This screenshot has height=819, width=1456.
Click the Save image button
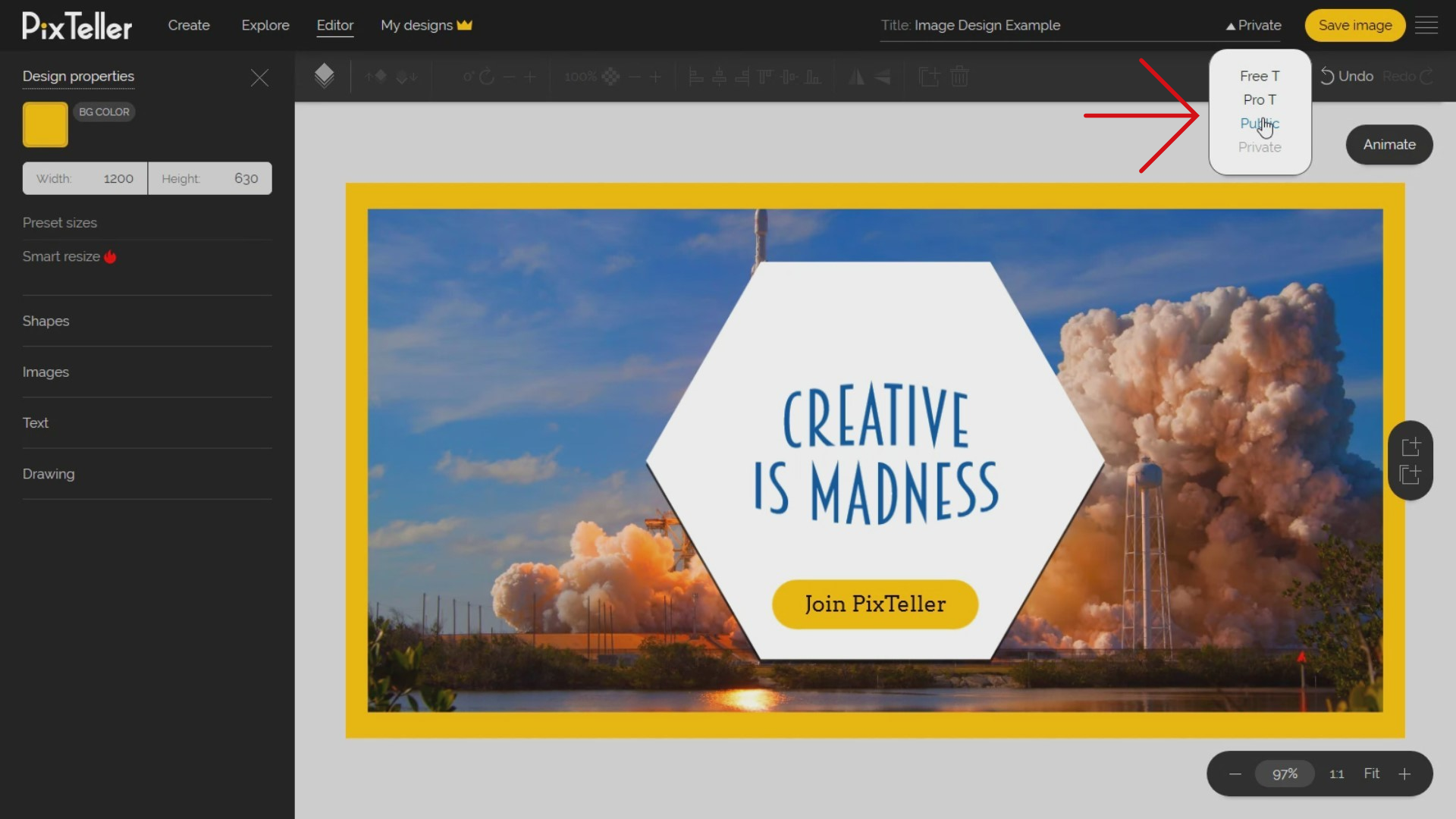(1355, 25)
